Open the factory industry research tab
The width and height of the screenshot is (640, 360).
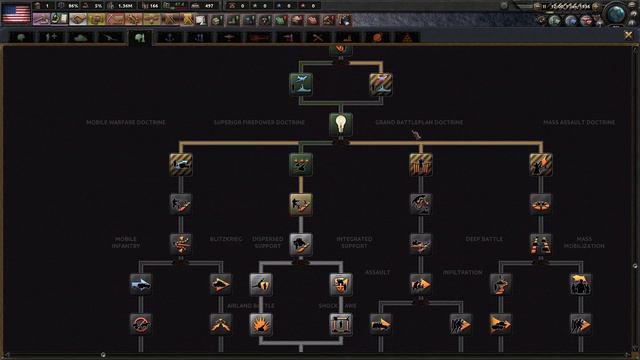click(348, 38)
